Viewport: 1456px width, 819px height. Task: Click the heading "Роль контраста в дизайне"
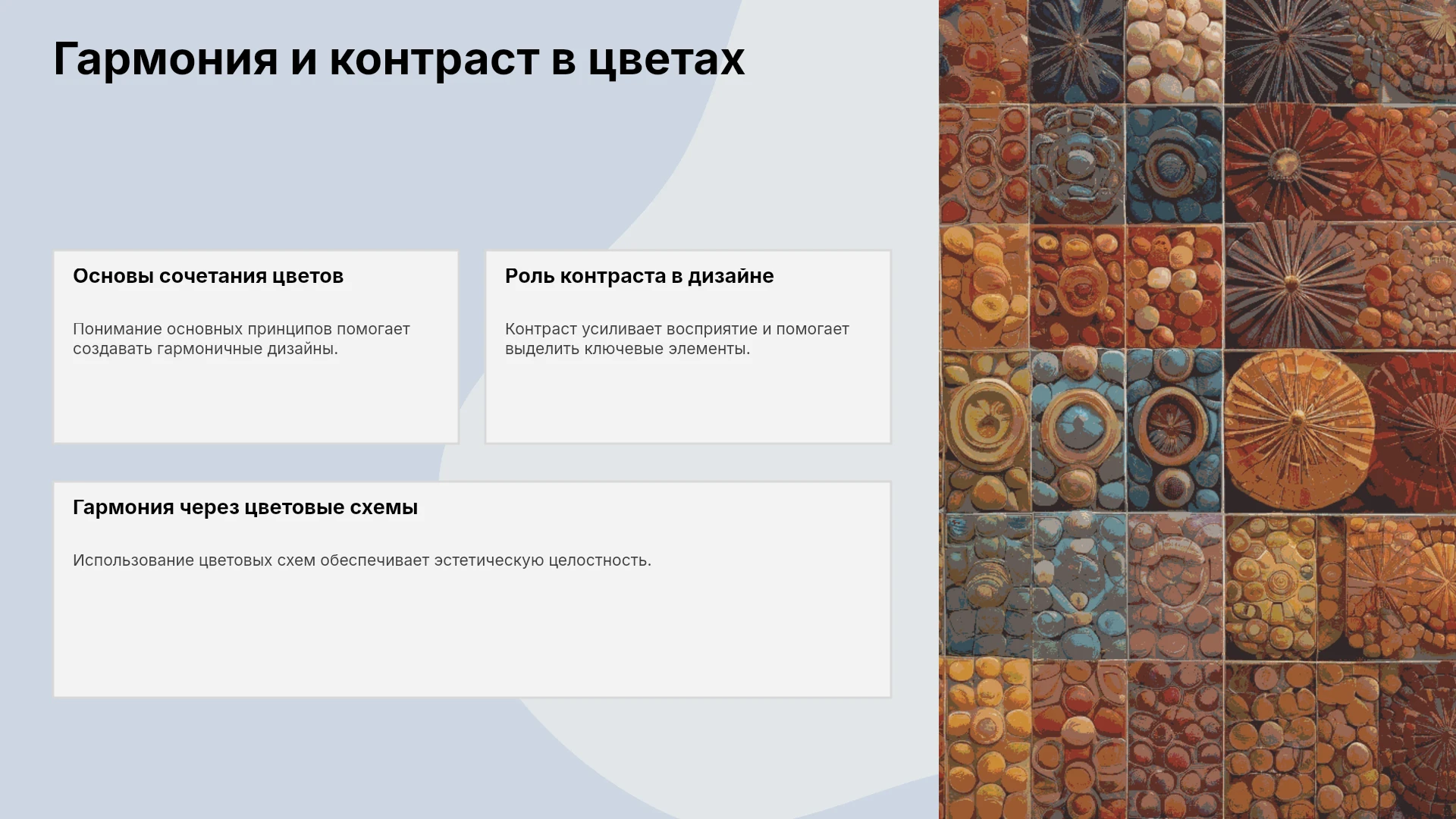[x=639, y=276]
